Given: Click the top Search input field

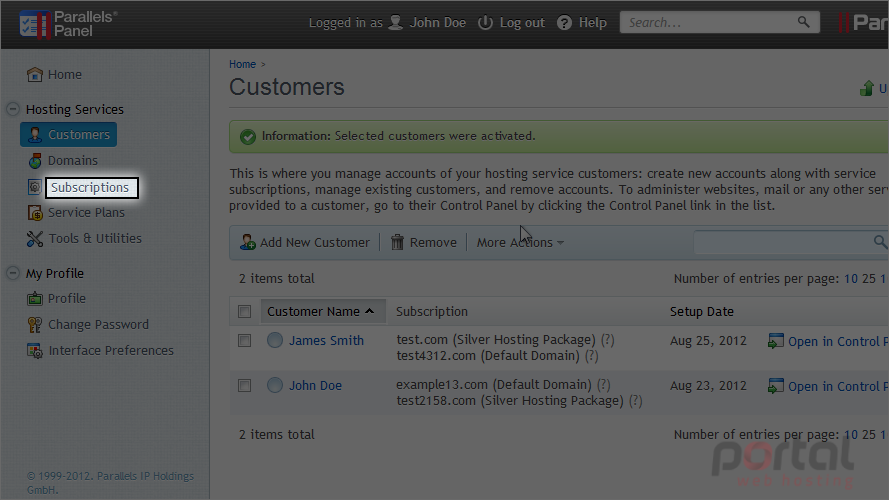Looking at the screenshot, I should (710, 23).
